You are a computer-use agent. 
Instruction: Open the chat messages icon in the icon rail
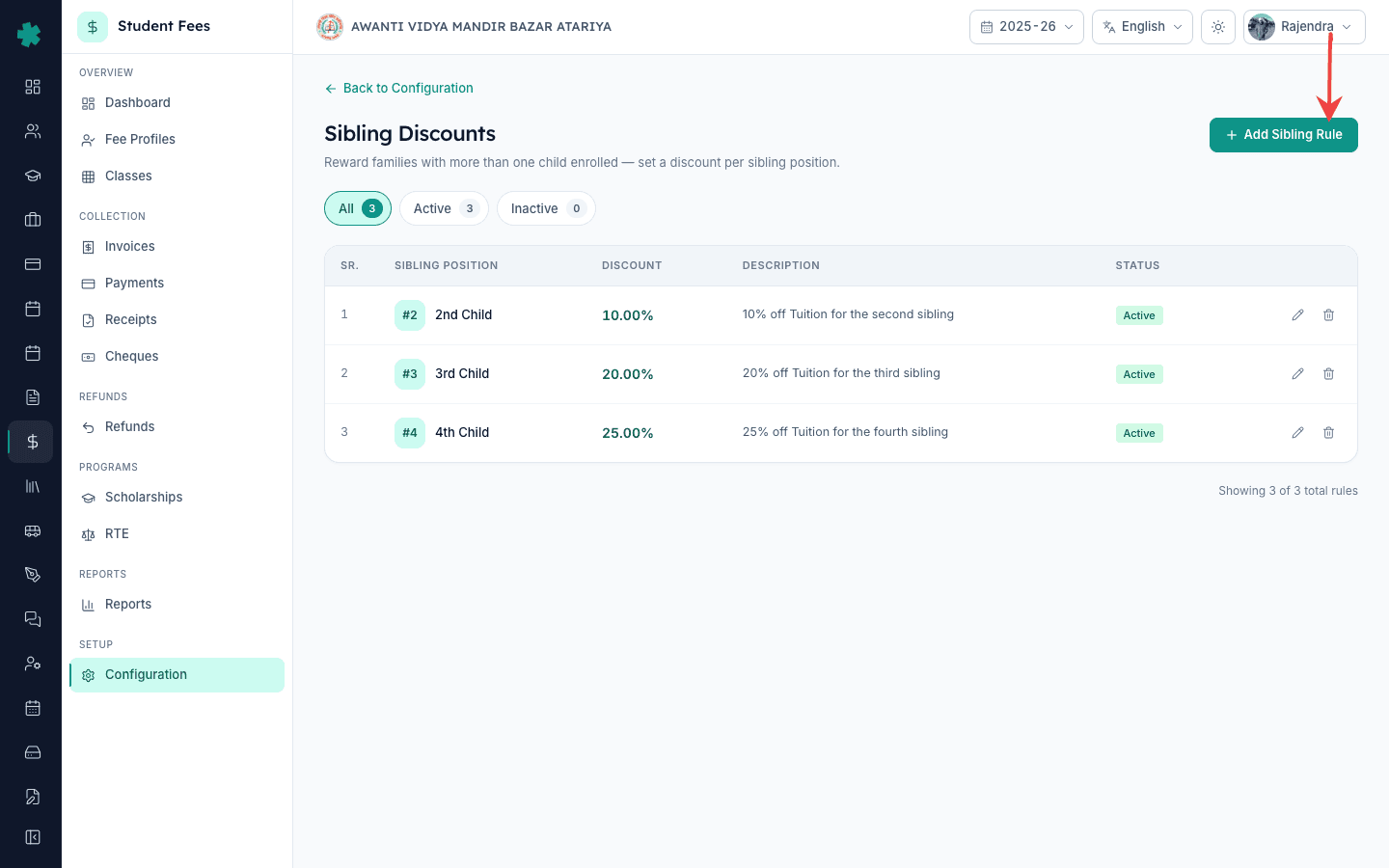tap(33, 619)
